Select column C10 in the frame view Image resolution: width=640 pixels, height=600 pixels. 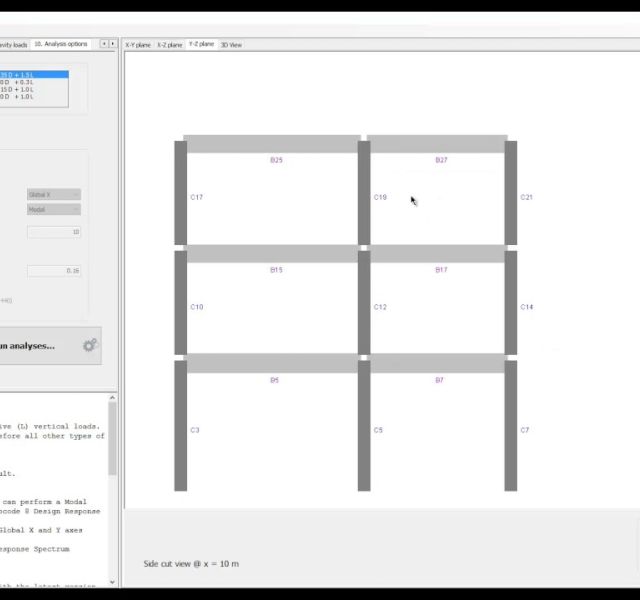click(181, 302)
